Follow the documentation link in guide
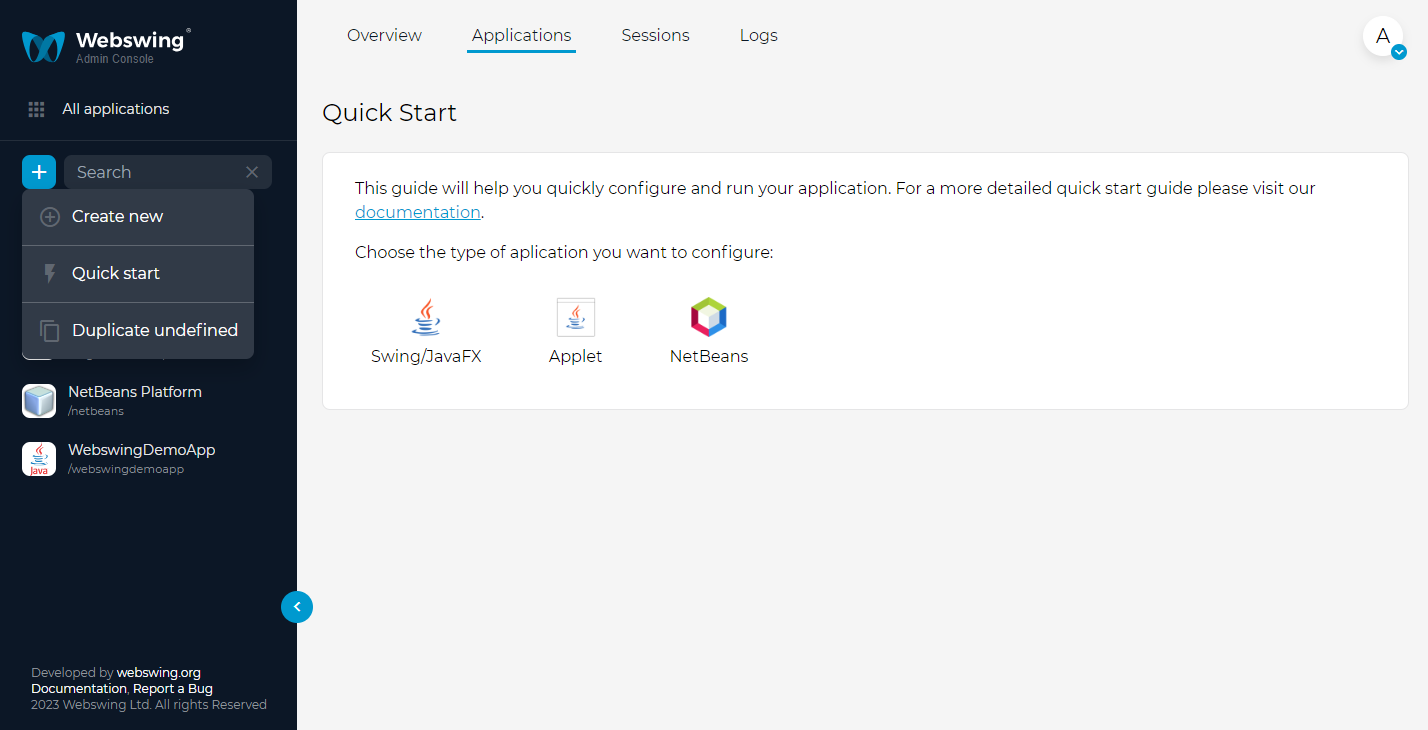This screenshot has width=1428, height=730. [x=418, y=212]
